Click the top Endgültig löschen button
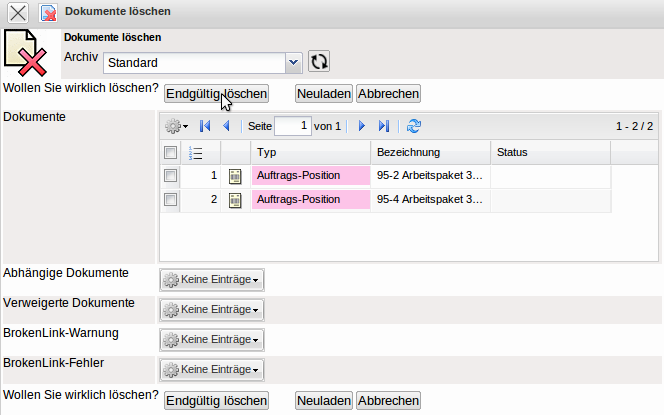 tap(216, 94)
